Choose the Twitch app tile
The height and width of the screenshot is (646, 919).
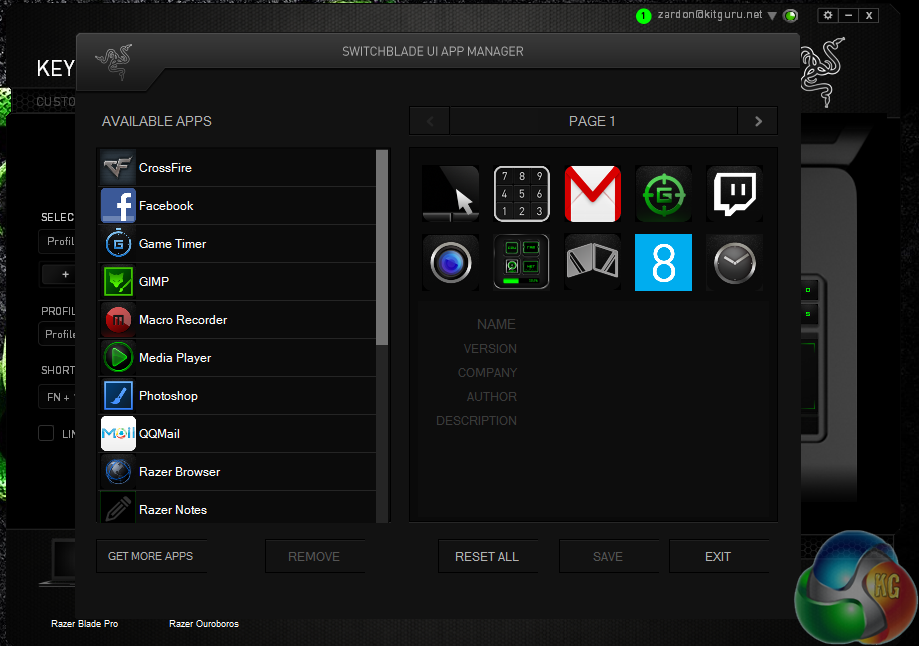click(x=734, y=193)
